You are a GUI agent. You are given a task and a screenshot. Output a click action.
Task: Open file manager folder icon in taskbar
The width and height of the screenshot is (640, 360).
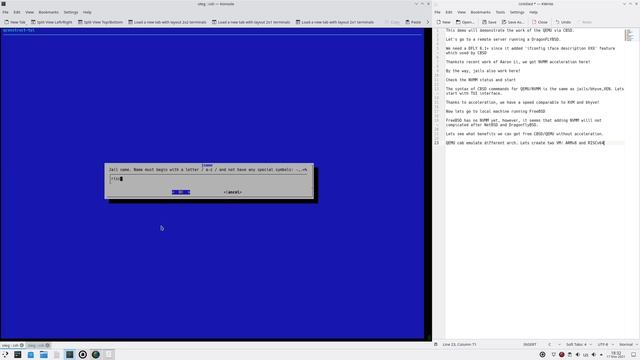(44, 354)
